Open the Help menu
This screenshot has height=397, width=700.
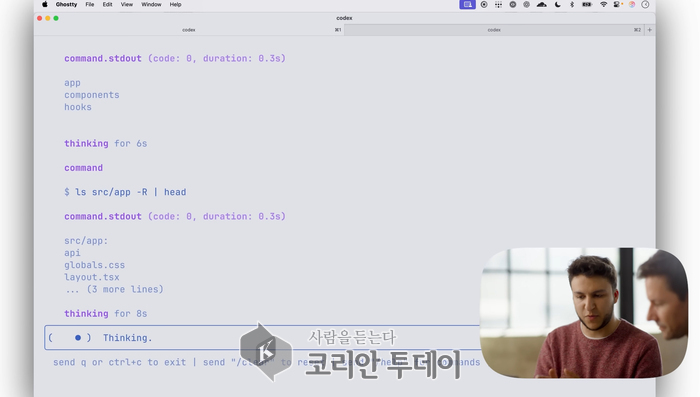click(175, 4)
